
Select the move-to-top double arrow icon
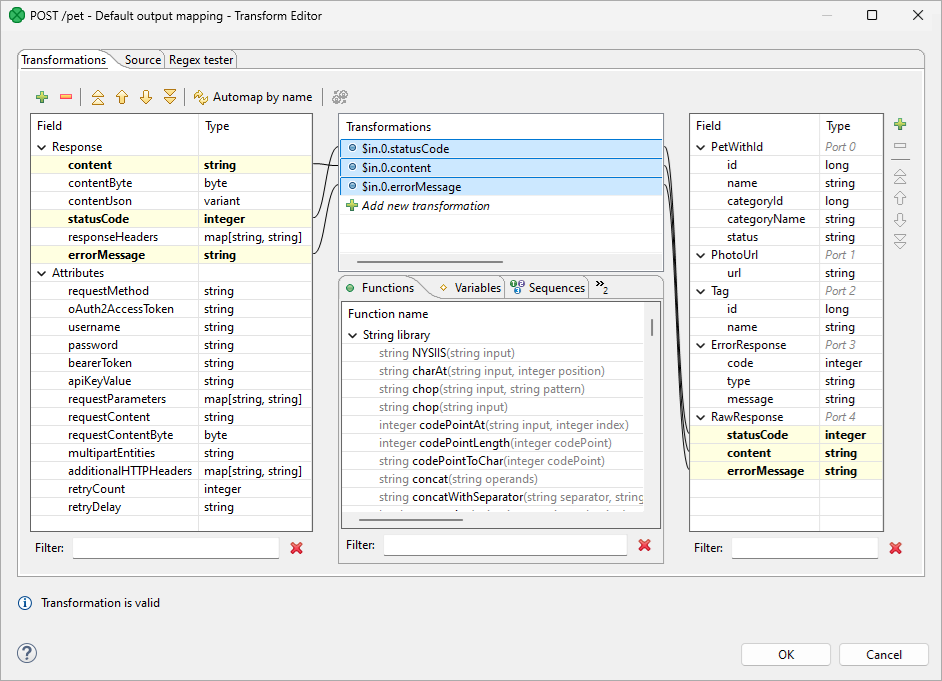pyautogui.click(x=97, y=97)
